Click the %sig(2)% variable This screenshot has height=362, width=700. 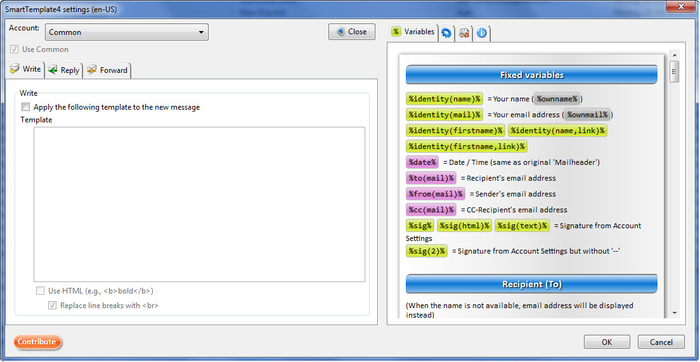[x=427, y=251]
